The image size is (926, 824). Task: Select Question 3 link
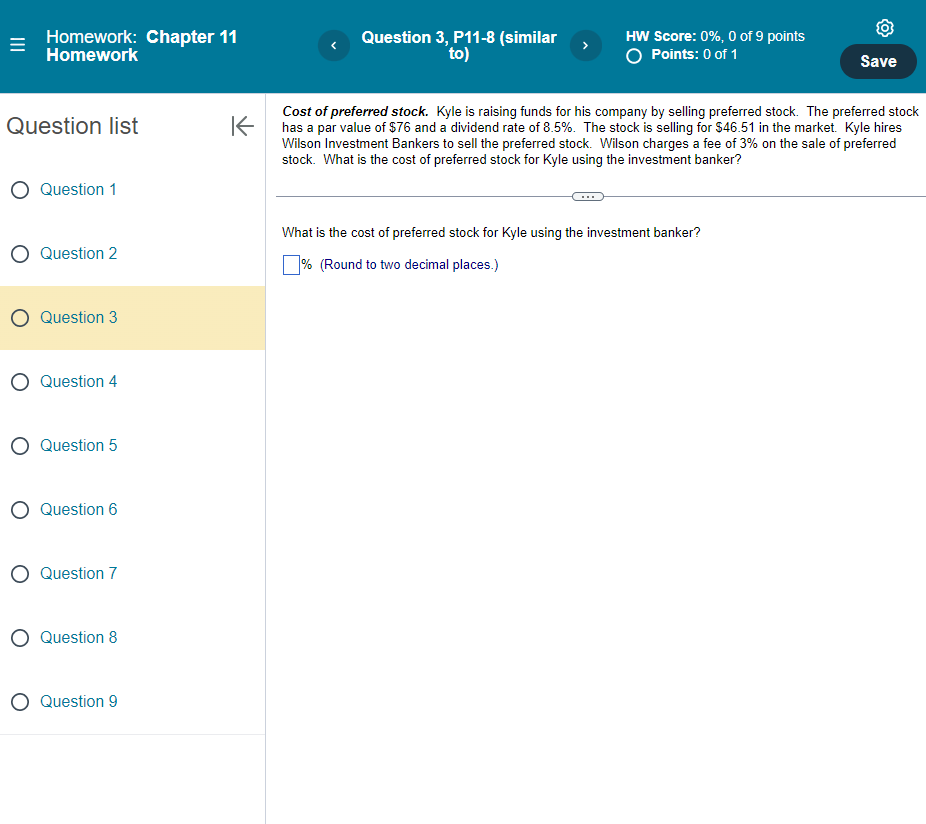(x=79, y=318)
